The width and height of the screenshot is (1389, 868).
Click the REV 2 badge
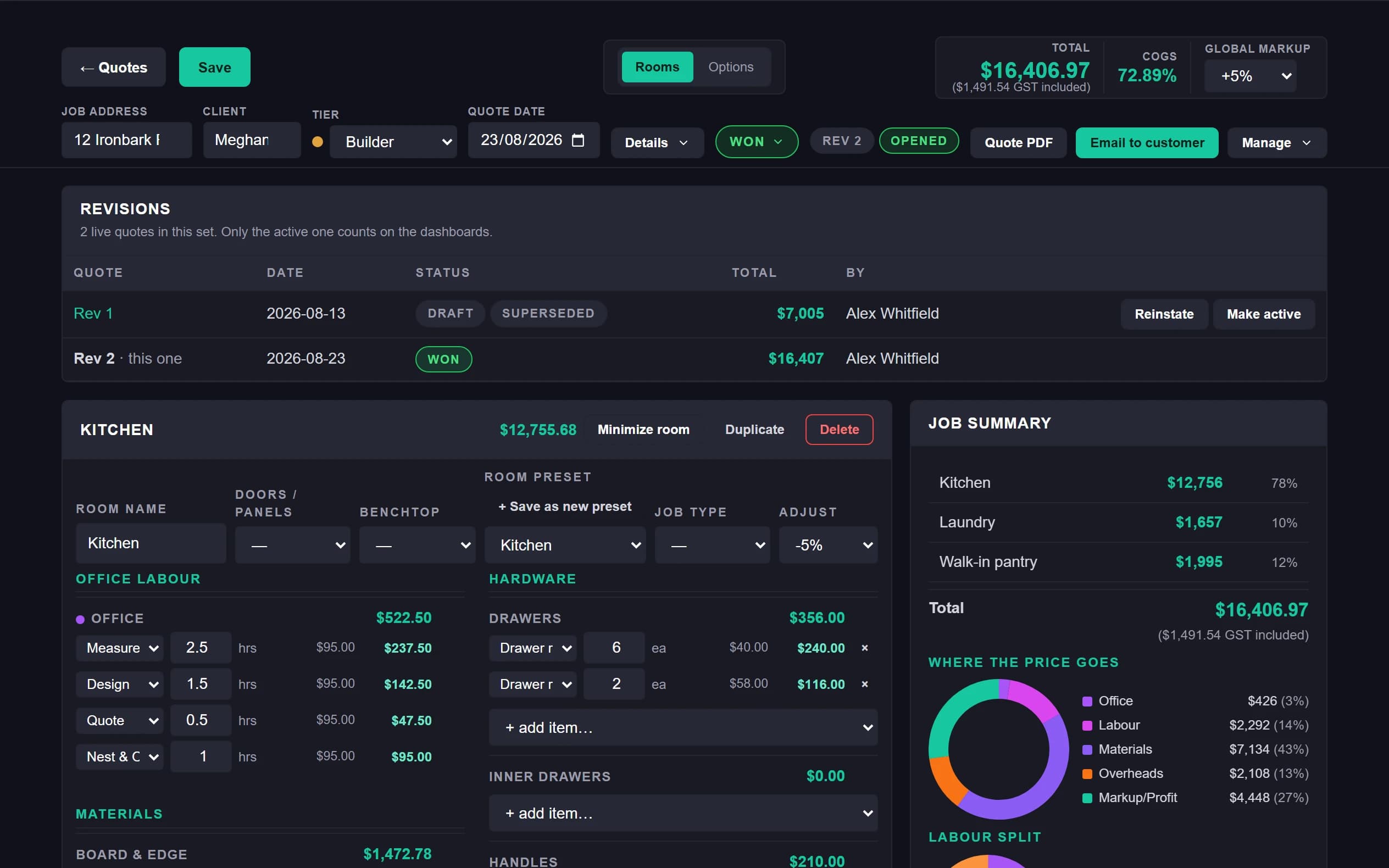pos(841,141)
